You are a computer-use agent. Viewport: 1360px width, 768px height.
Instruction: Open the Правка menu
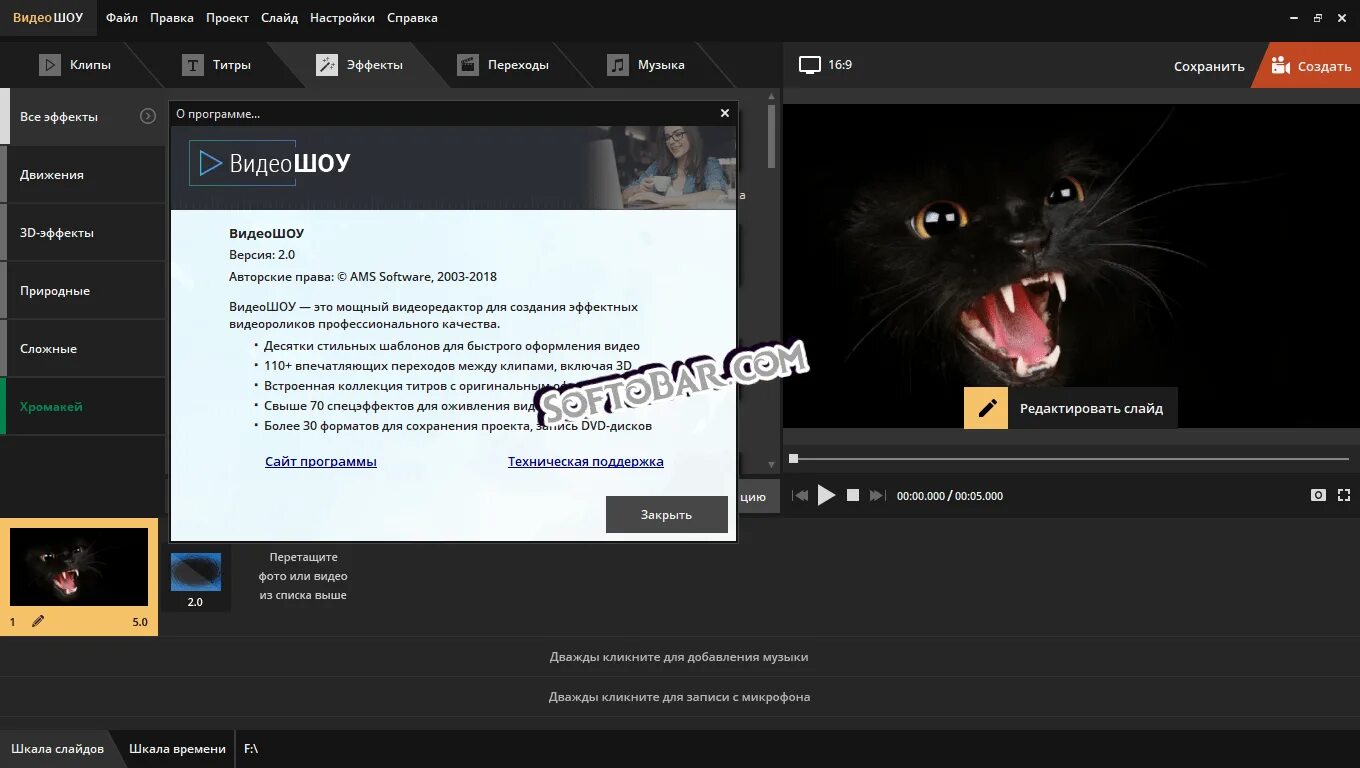pos(172,18)
